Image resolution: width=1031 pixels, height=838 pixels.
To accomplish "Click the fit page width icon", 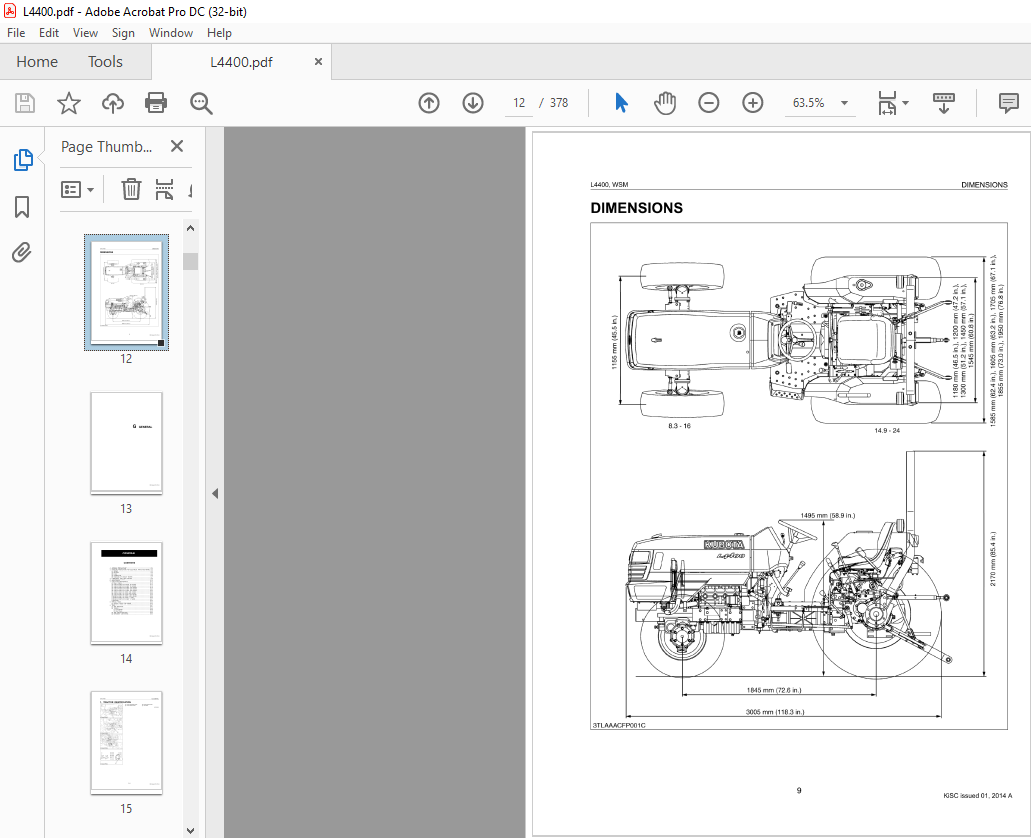I will [887, 103].
